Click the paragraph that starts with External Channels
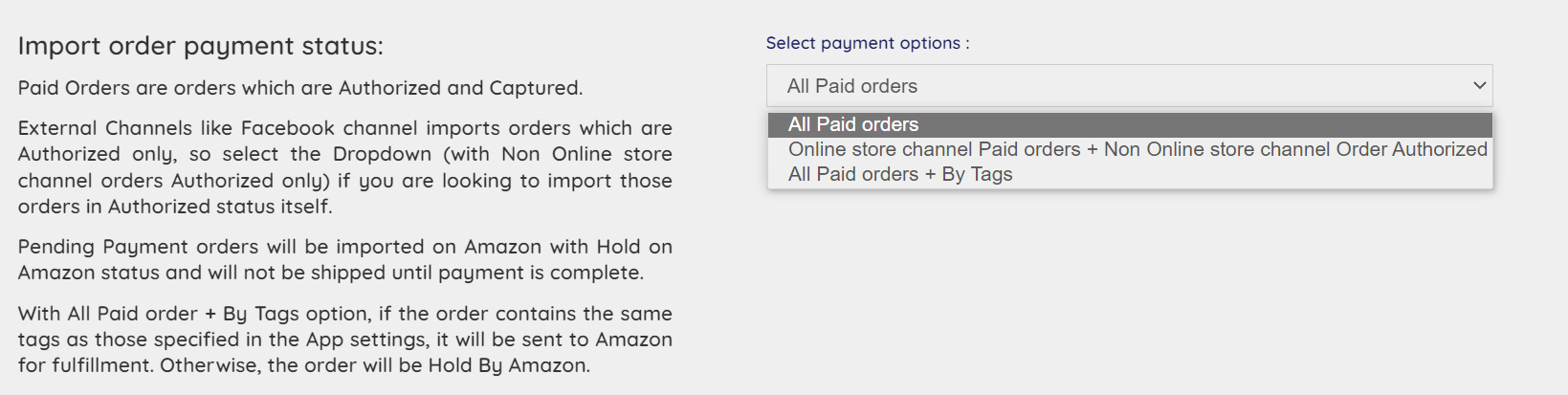The width and height of the screenshot is (1568, 395). 344,167
